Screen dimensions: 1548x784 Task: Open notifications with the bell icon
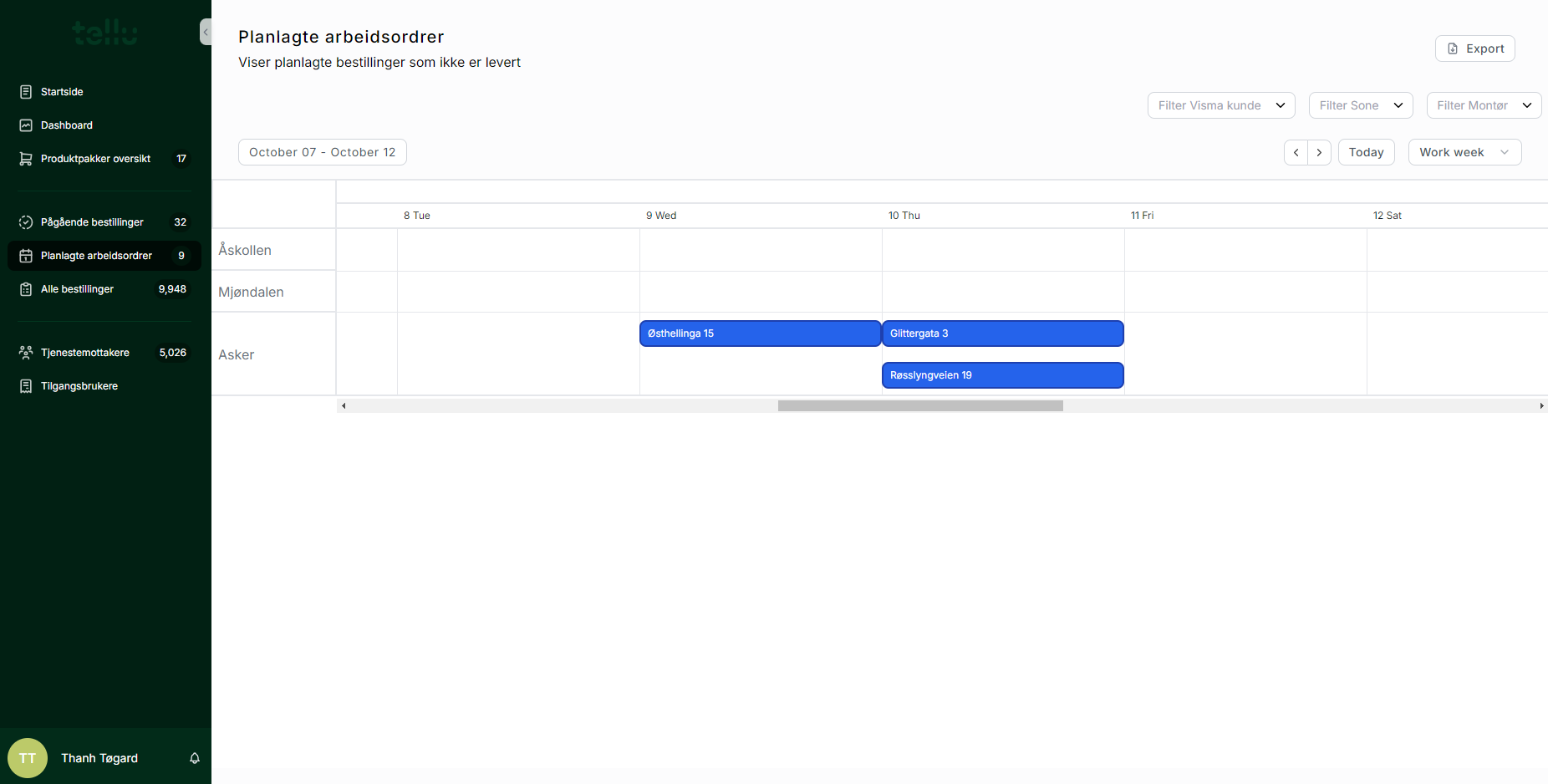195,758
